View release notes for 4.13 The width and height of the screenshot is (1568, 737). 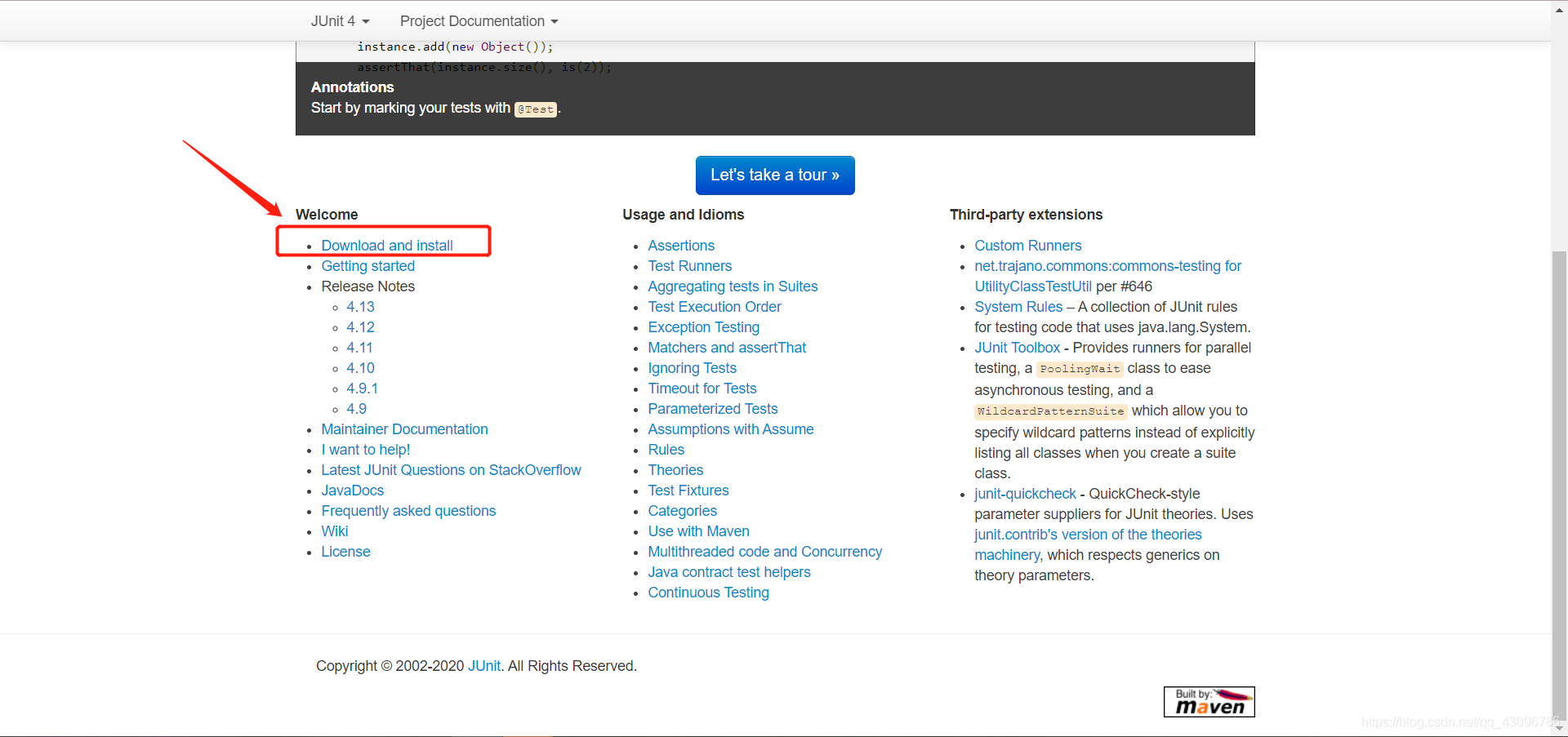point(360,307)
